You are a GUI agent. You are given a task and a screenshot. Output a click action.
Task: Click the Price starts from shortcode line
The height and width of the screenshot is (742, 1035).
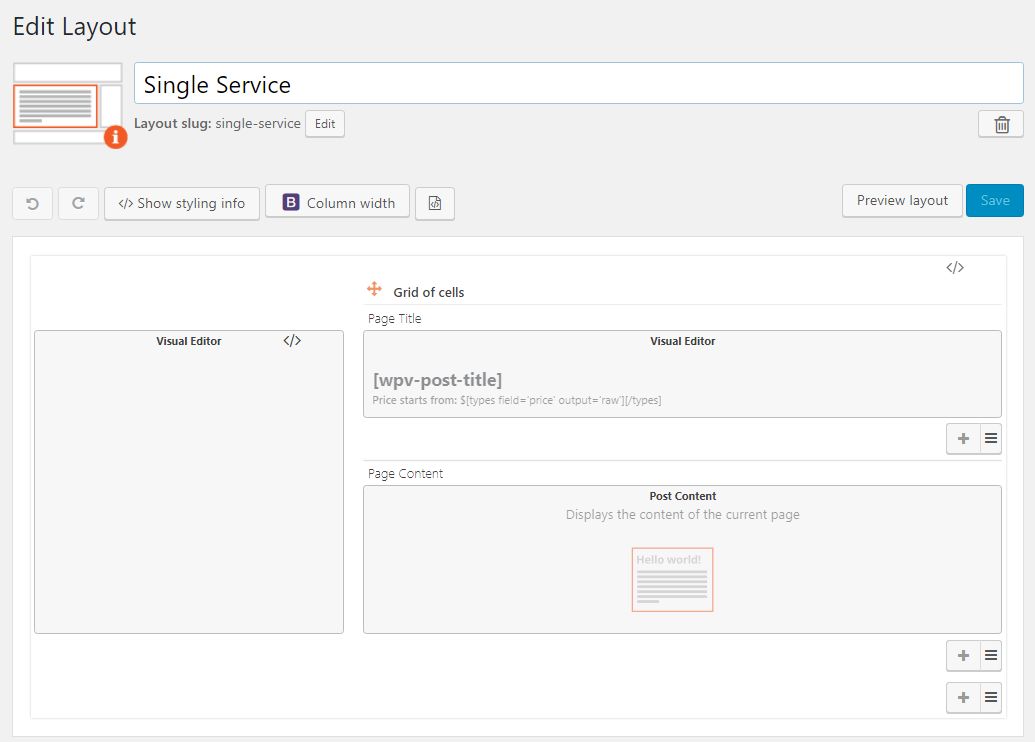click(517, 400)
